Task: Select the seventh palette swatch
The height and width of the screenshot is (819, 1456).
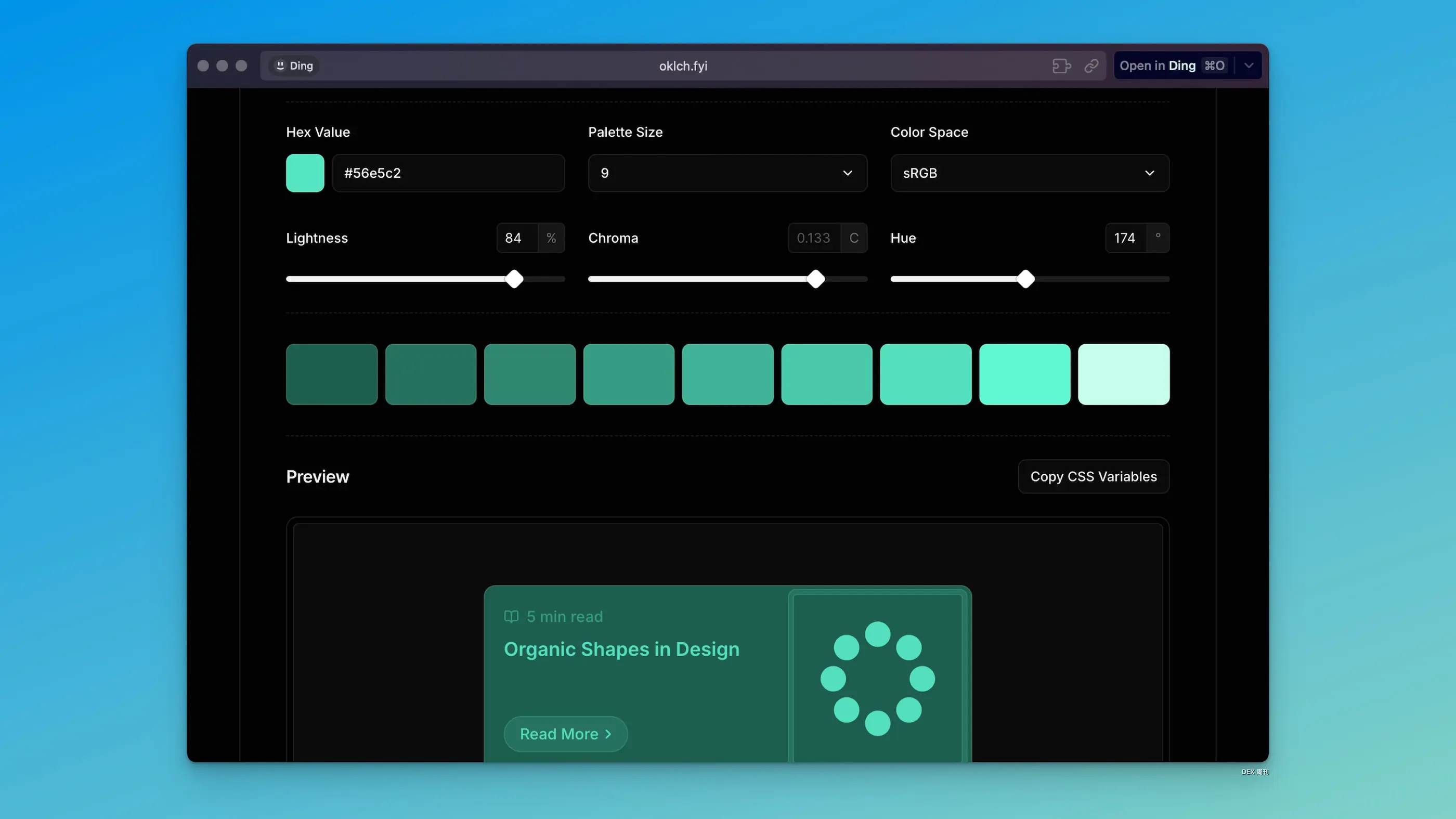Action: point(926,374)
